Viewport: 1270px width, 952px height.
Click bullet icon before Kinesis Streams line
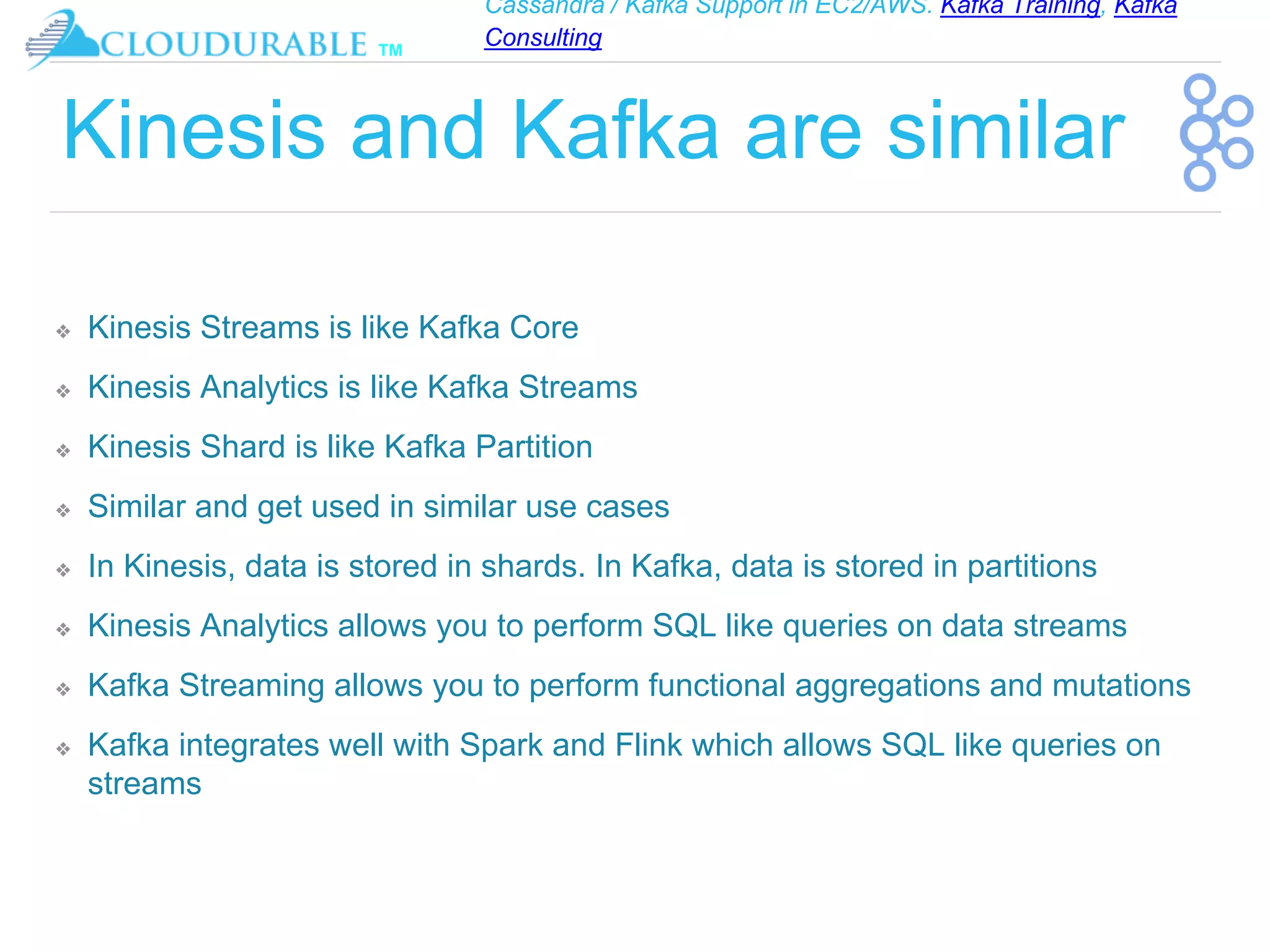point(63,332)
